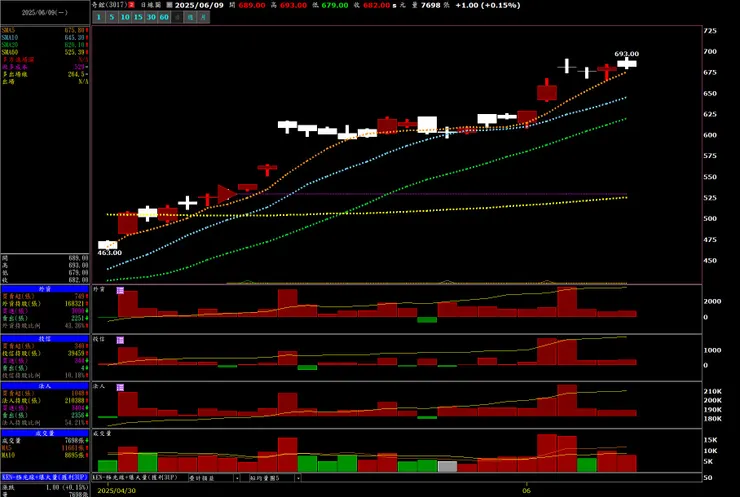This screenshot has width=740, height=497.
Task: Click the 2025/06/09 date box top left
Action: click(x=45, y=13)
